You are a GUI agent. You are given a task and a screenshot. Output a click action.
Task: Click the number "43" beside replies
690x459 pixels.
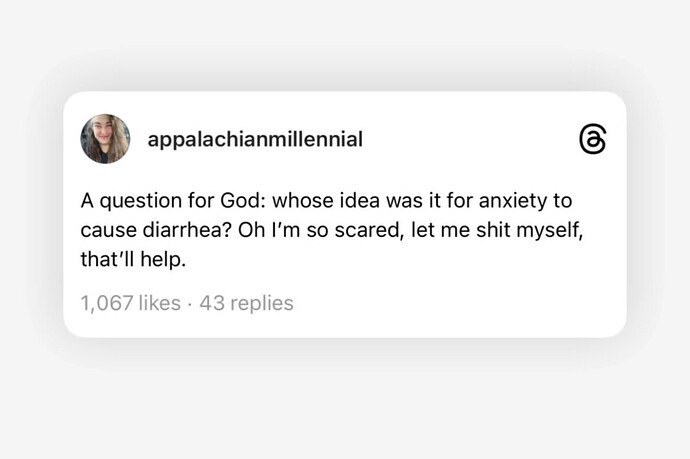211,302
